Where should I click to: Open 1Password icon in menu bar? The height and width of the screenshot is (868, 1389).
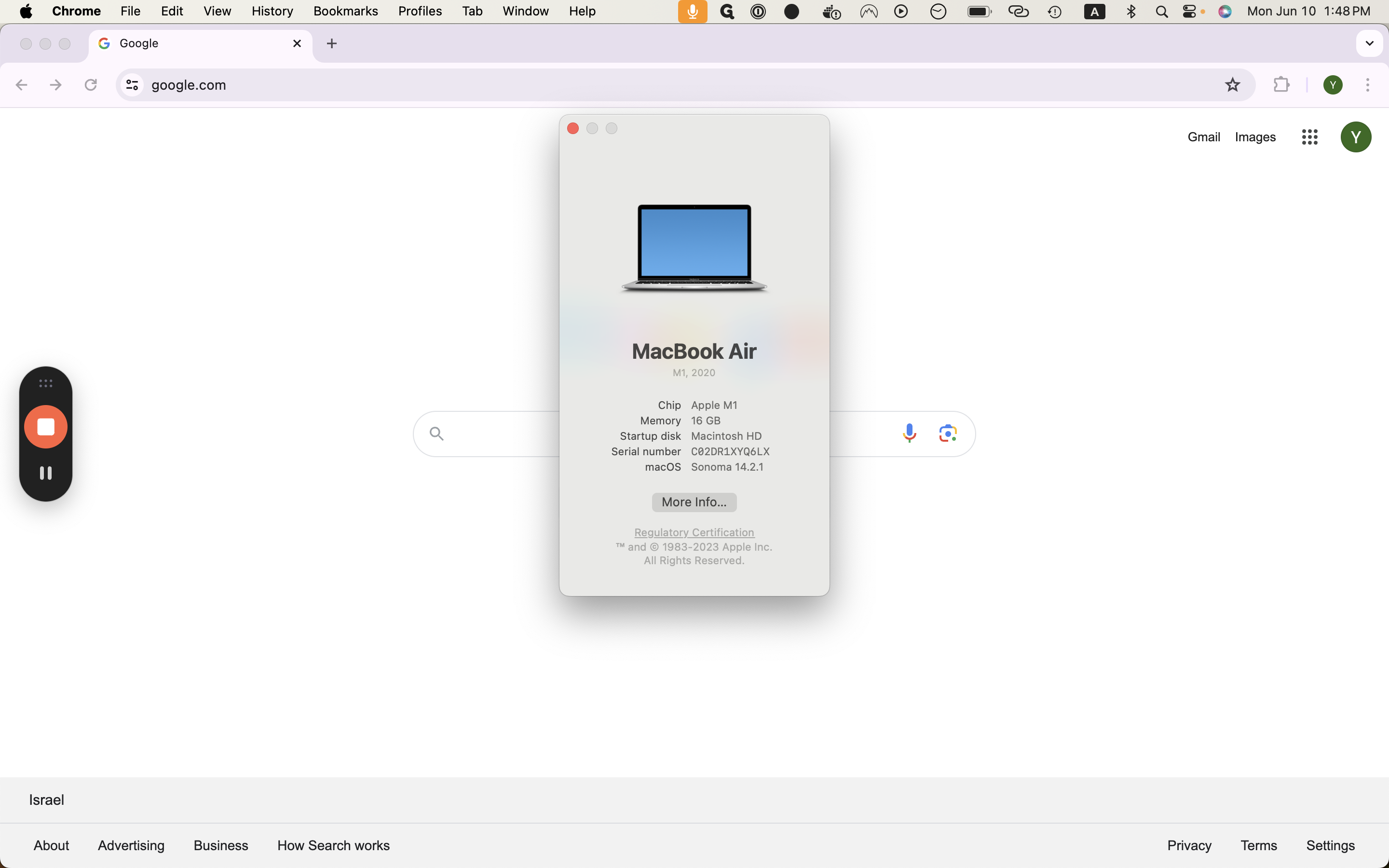[x=758, y=12]
